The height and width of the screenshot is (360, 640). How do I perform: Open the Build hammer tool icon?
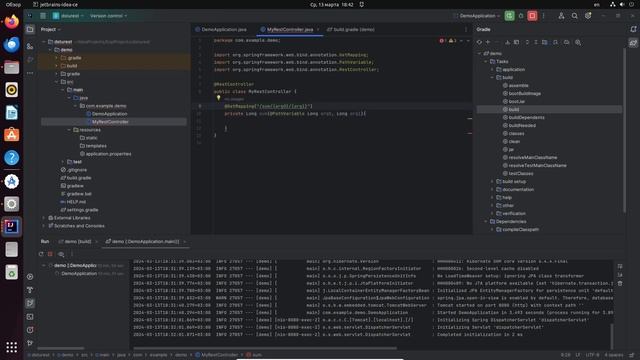pyautogui.click(x=30, y=290)
